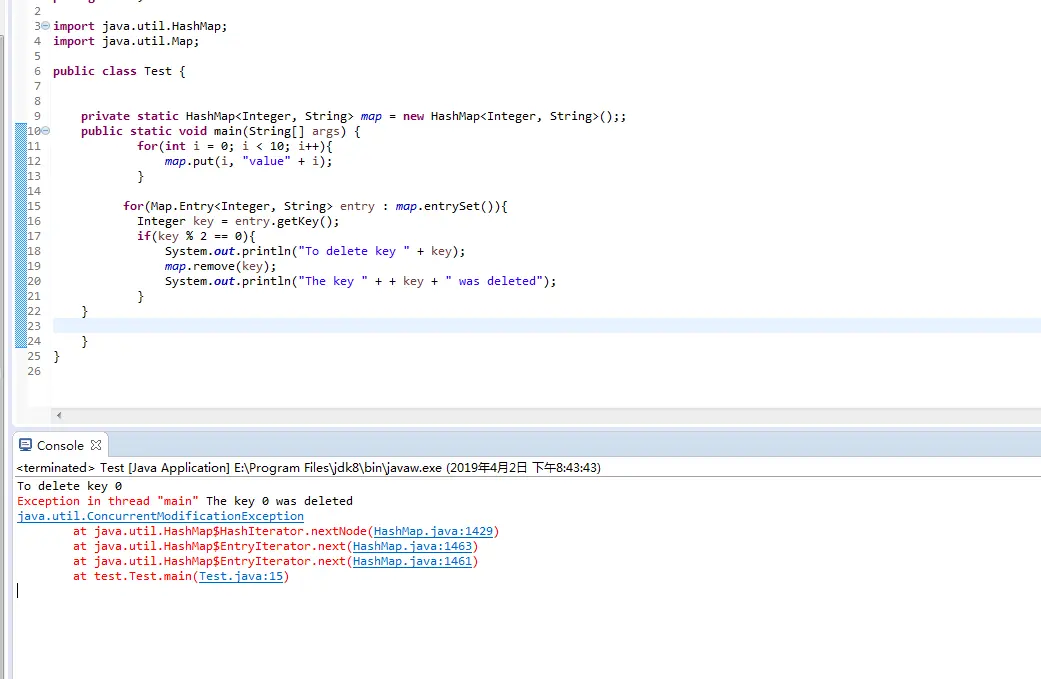
Task: Click 'To delete key 0' console output
Action: pyautogui.click(x=70, y=486)
